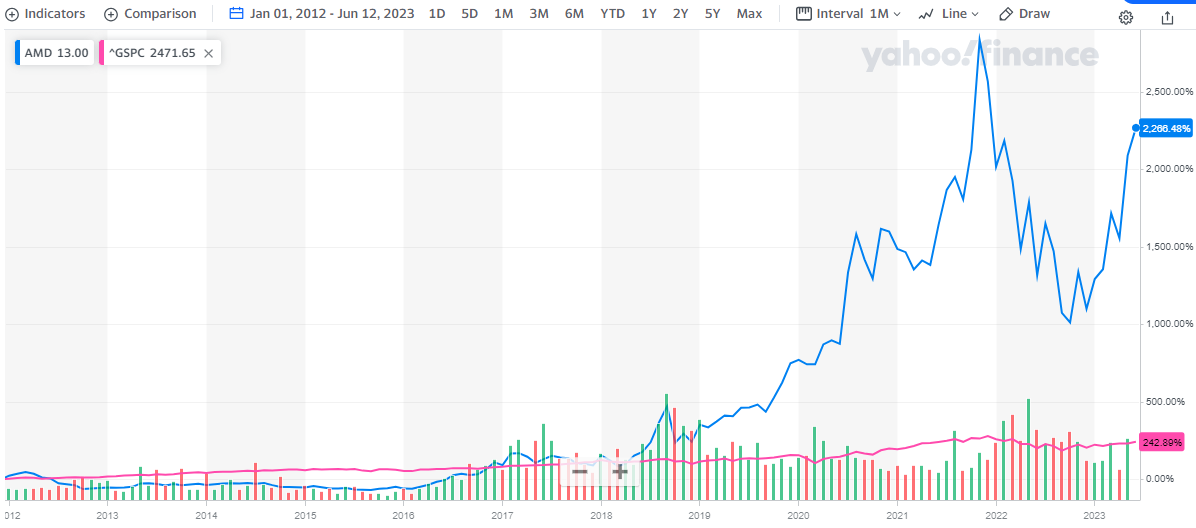The image size is (1196, 528).
Task: Click the ^GSPC 2471.65 legend label
Action: pyautogui.click(x=153, y=53)
